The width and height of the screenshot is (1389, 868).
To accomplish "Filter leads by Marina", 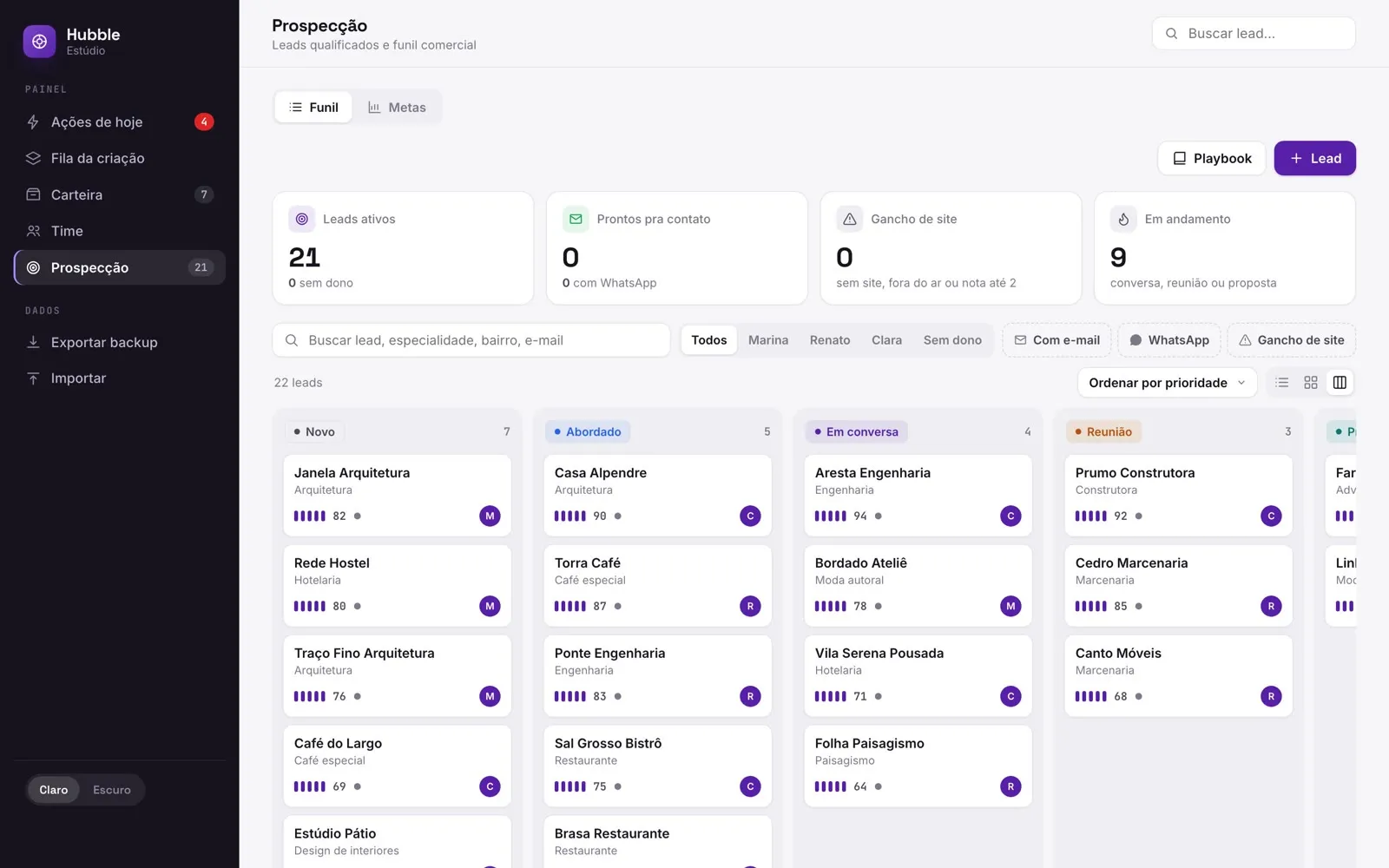I will [x=768, y=340].
